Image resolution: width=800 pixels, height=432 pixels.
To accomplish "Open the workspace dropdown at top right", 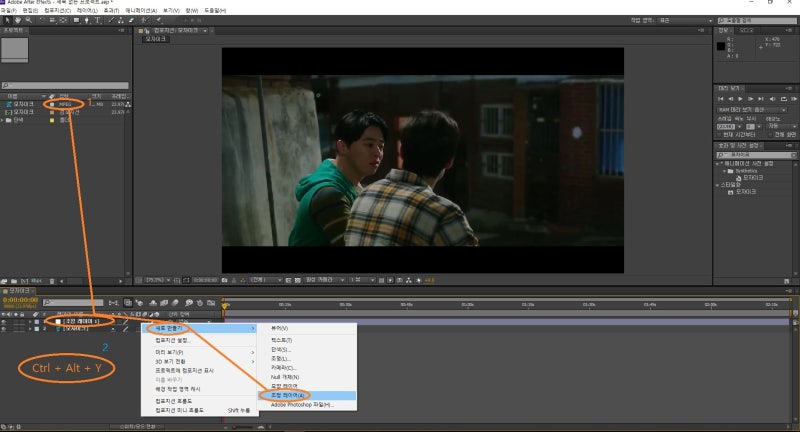I will click(685, 20).
